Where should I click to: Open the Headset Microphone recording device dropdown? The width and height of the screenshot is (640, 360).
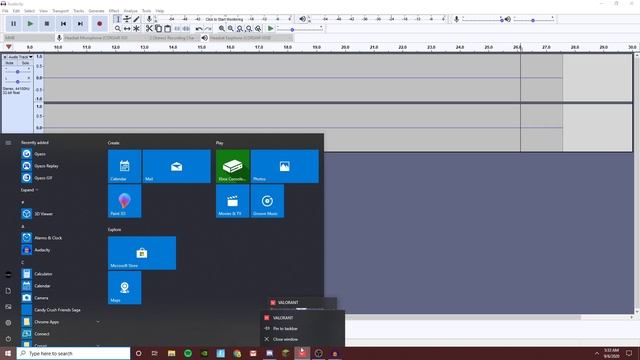[x=104, y=38]
